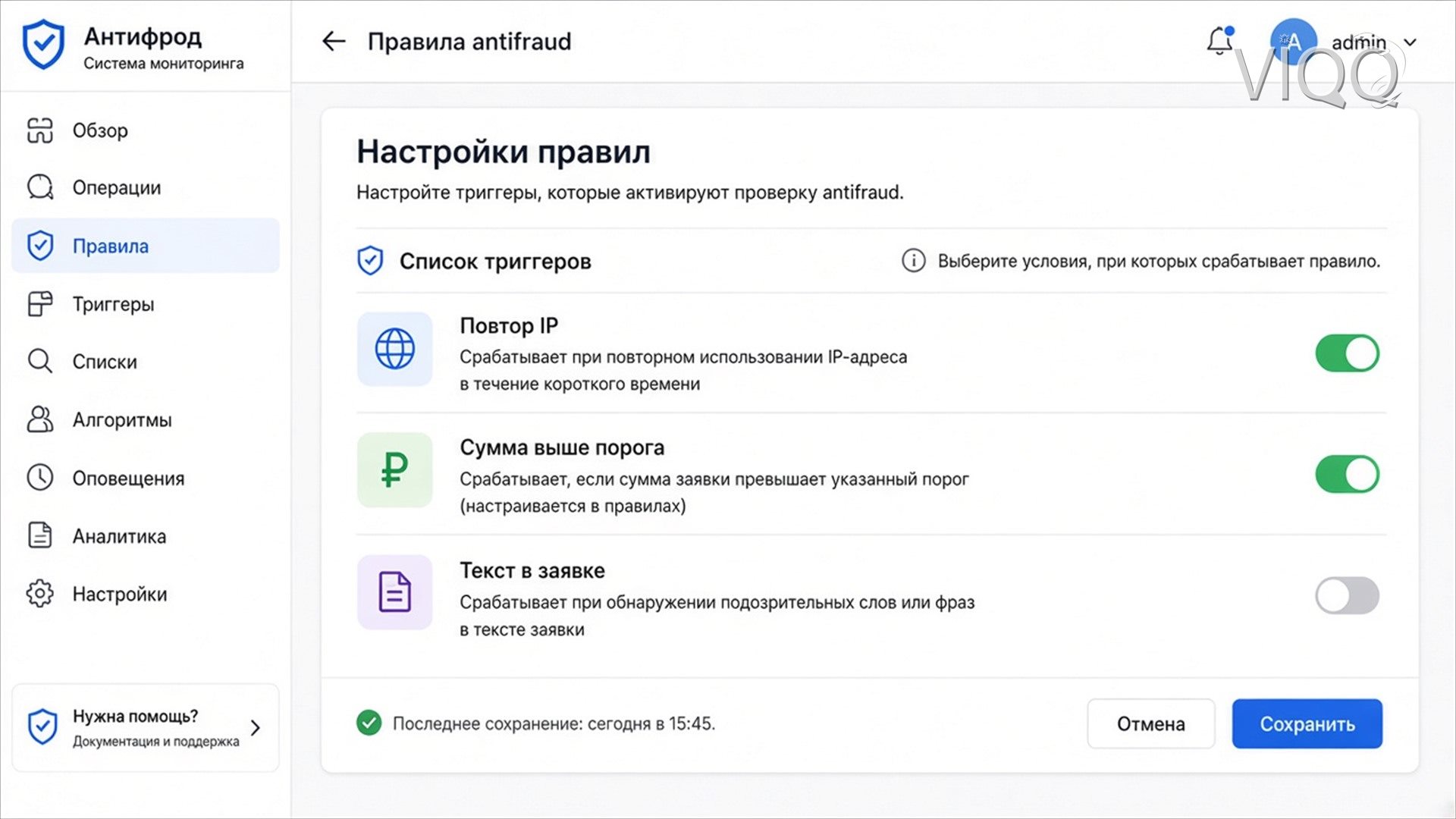Click the Список триггеров section label
Image resolution: width=1456 pixels, height=819 pixels.
pyautogui.click(x=495, y=262)
